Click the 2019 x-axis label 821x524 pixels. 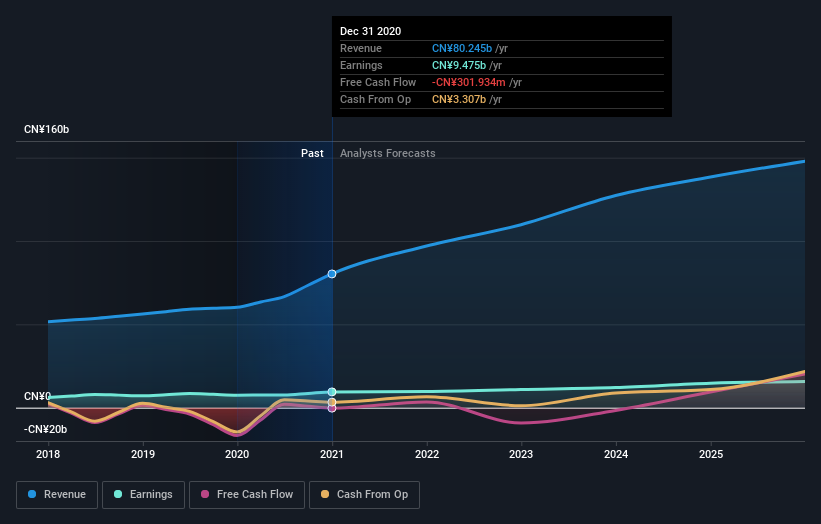tap(143, 454)
